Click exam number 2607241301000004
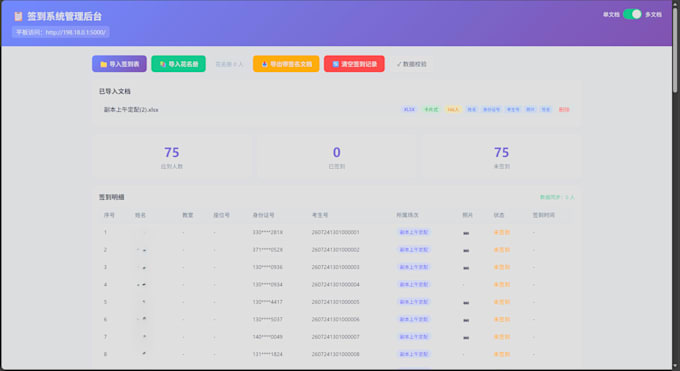Screen dimensions: 680x371 [x=335, y=285]
